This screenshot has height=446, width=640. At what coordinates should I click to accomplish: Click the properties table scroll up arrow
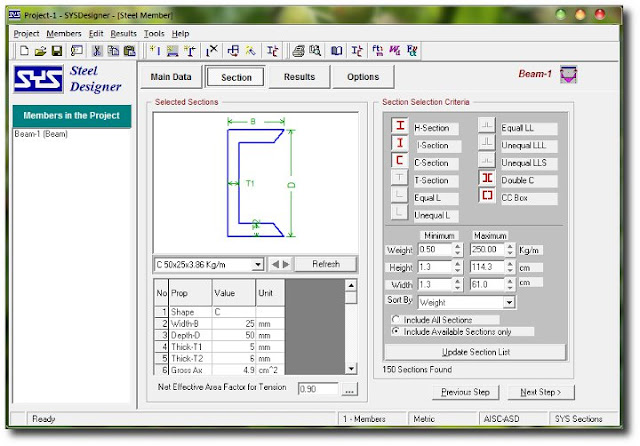(x=351, y=285)
